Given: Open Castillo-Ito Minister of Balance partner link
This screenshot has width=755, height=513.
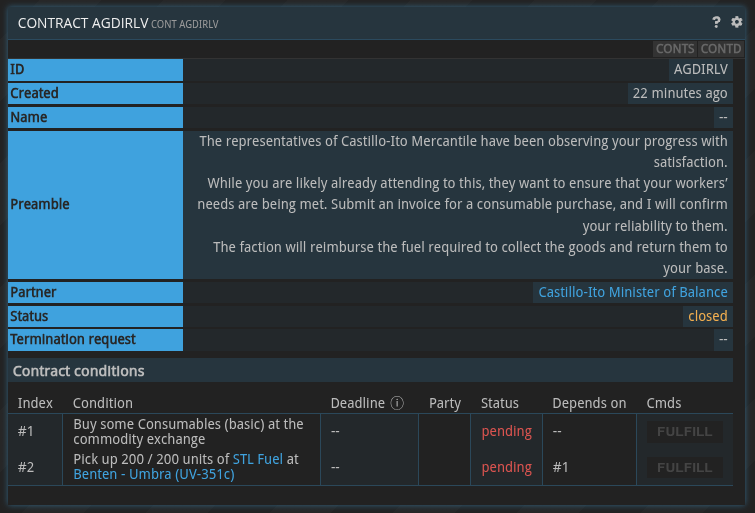Looking at the screenshot, I should click(x=633, y=292).
